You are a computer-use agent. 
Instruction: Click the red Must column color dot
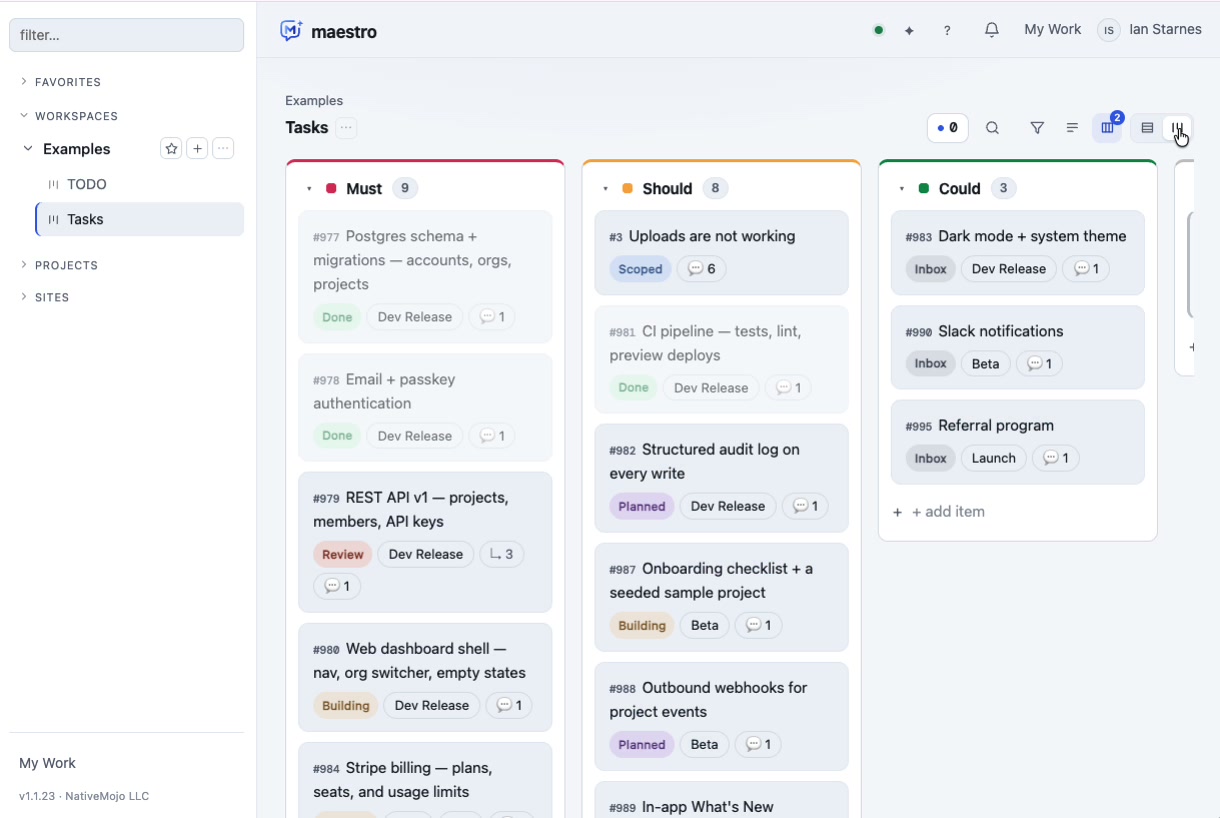click(331, 189)
